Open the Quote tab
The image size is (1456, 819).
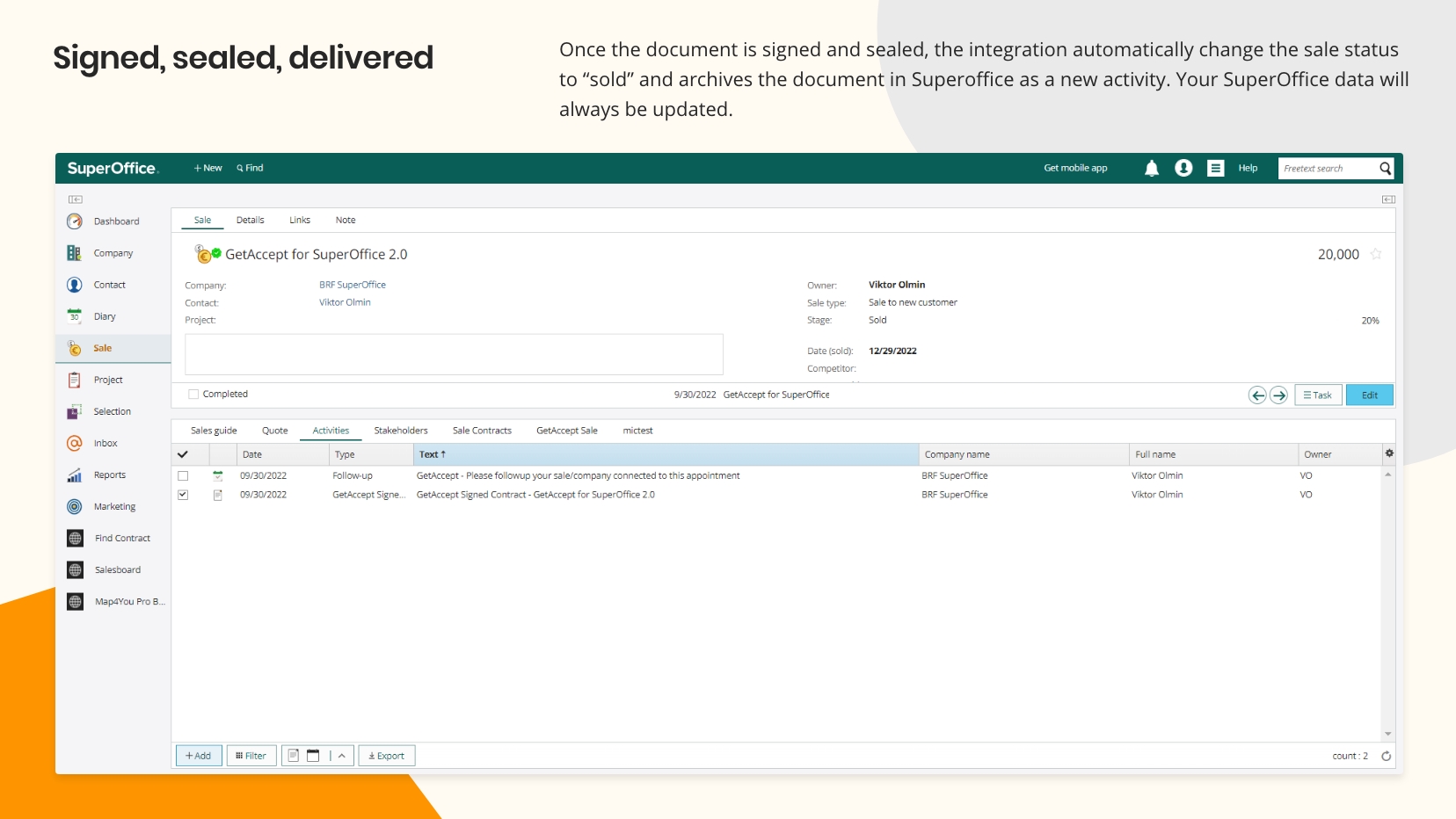pyautogui.click(x=275, y=431)
